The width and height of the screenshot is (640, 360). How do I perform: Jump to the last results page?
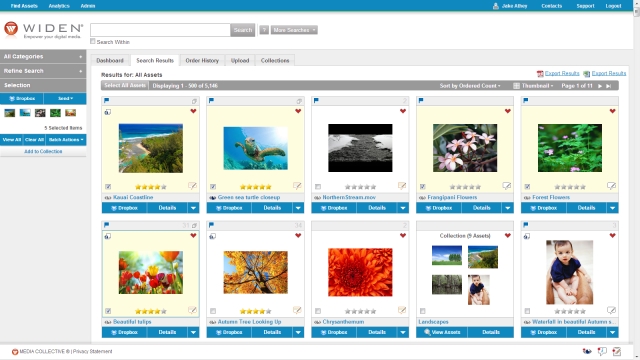[609, 86]
